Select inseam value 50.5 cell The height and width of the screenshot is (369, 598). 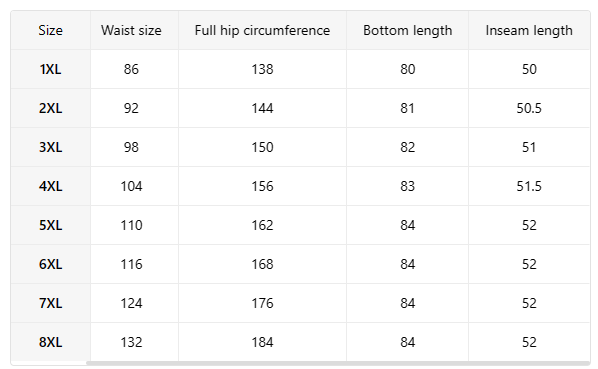tap(529, 108)
